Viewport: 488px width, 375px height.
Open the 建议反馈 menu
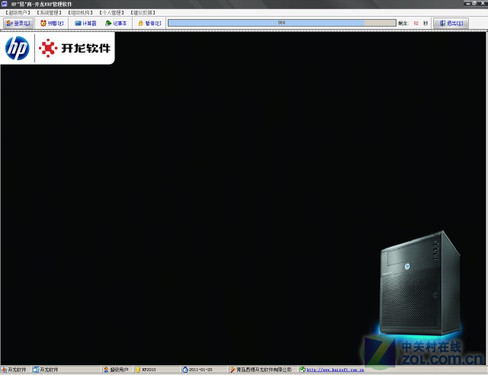[x=143, y=13]
